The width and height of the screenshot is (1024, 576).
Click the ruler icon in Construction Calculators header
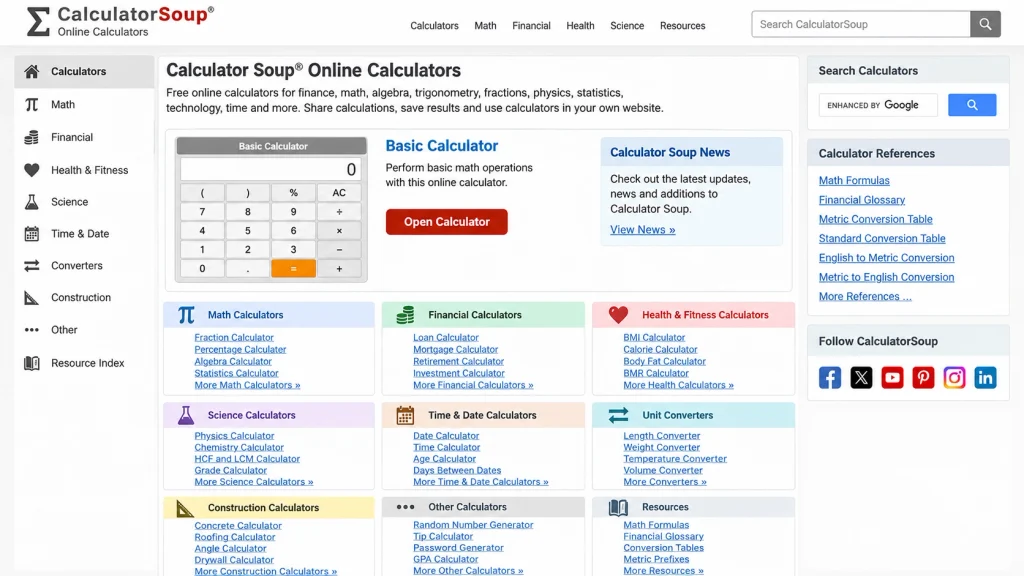tap(185, 507)
